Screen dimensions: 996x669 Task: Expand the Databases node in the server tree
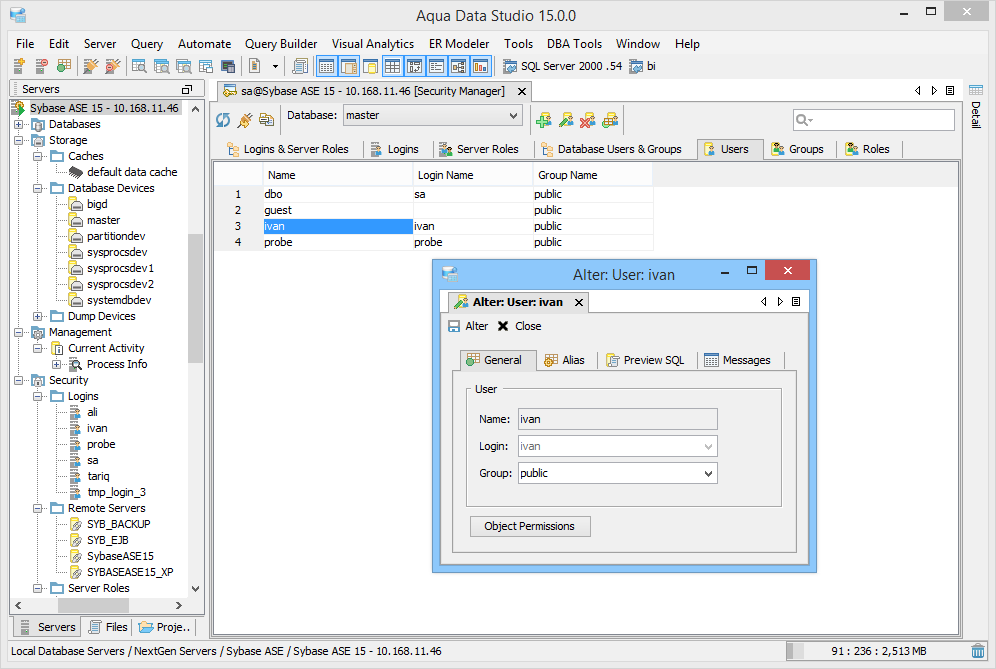pyautogui.click(x=18, y=124)
